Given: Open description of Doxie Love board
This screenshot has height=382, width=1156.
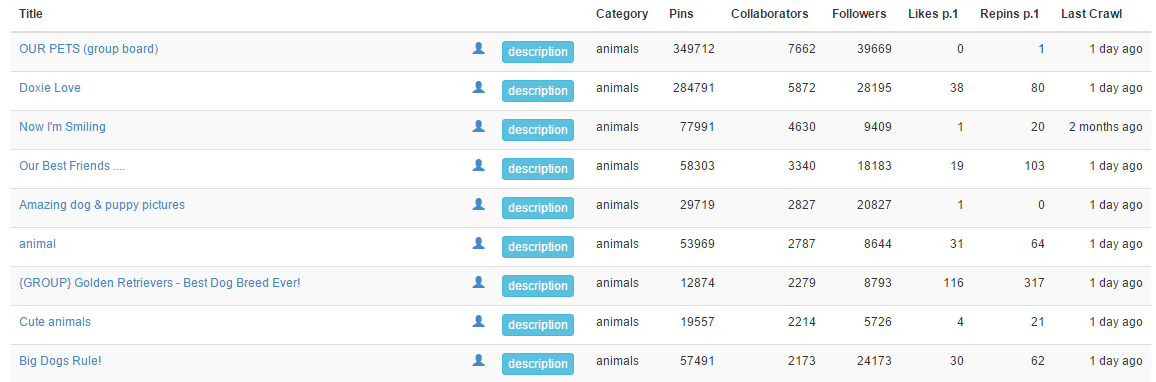Looking at the screenshot, I should click(537, 91).
